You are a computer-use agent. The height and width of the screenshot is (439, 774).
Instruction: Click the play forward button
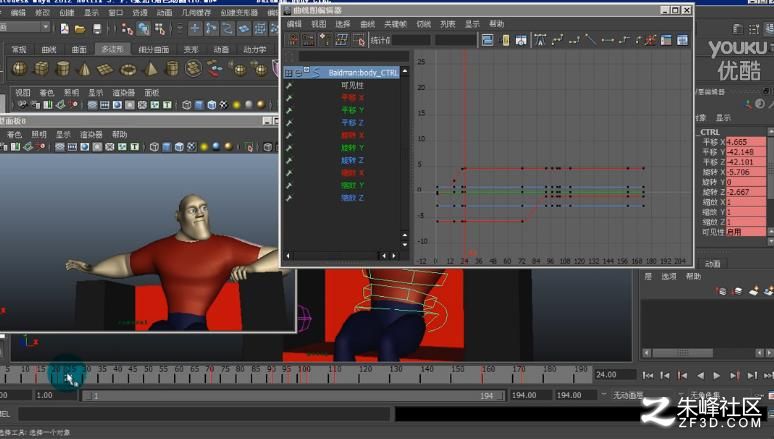(717, 376)
